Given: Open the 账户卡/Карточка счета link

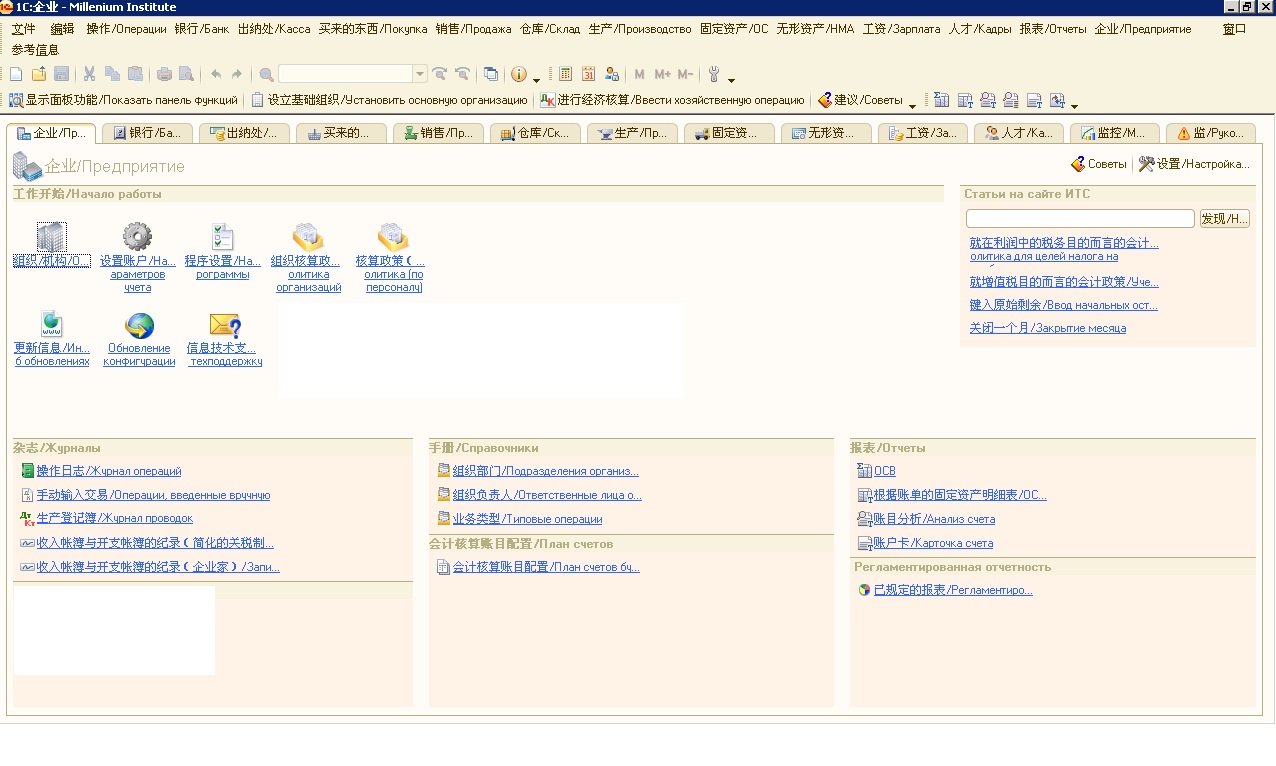Looking at the screenshot, I should (933, 543).
